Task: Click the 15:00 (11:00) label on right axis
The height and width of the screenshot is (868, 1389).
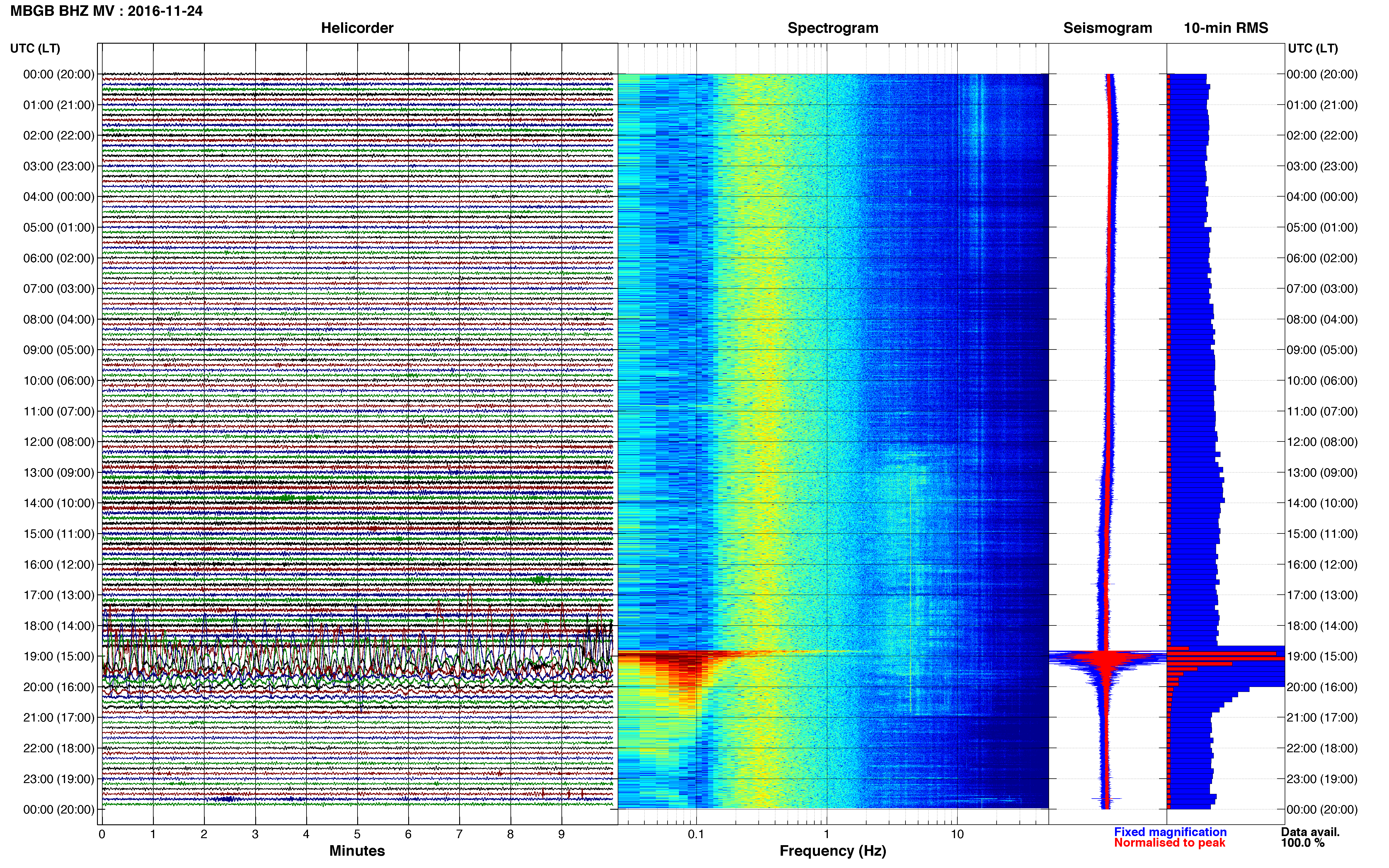Action: coord(1322,534)
